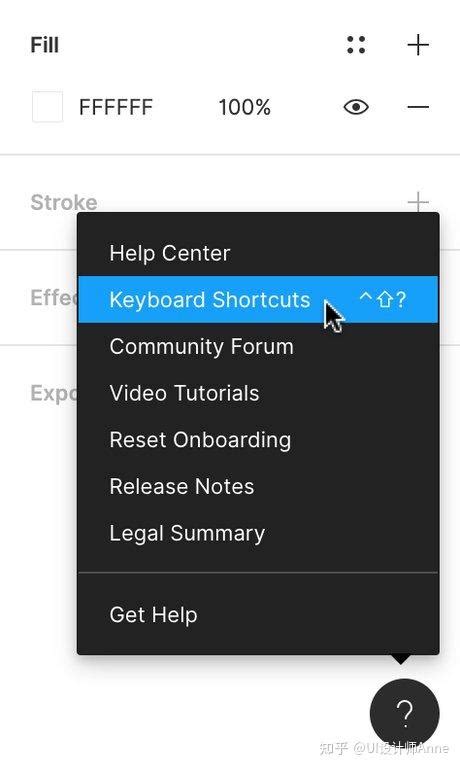Click the round help question mark button
460x768 pixels.
405,713
